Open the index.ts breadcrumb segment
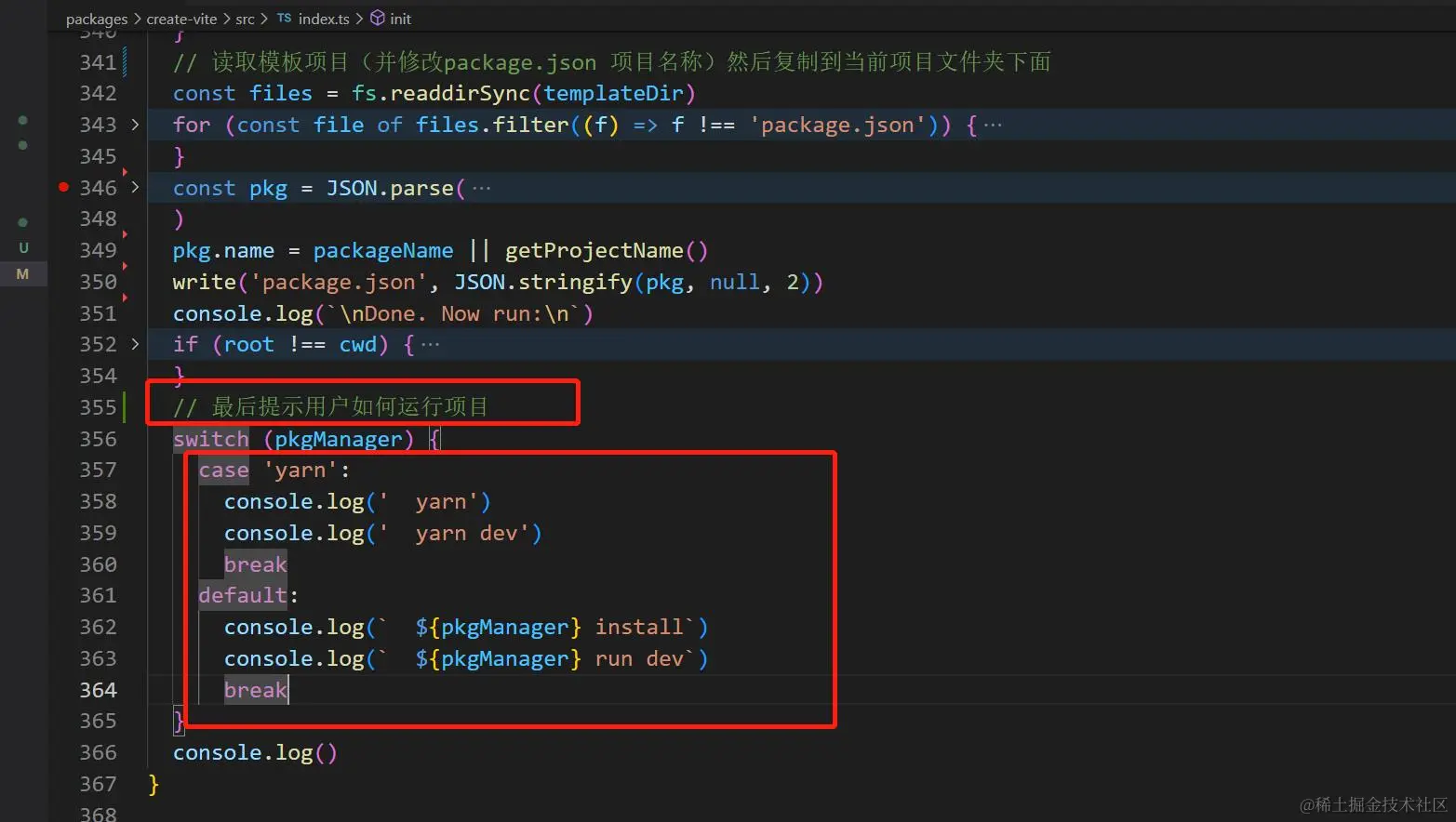 (324, 19)
